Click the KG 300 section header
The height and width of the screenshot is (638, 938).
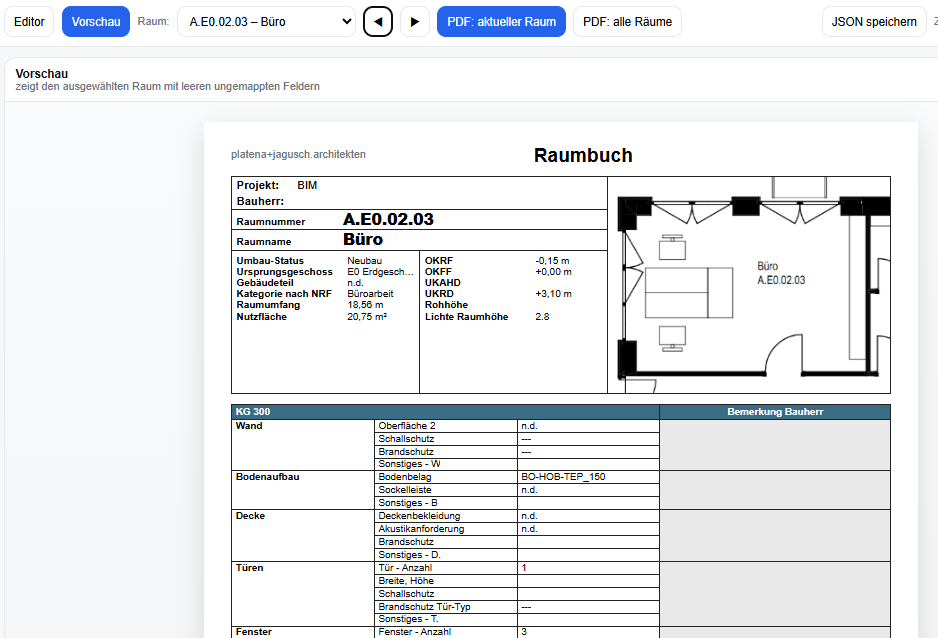[445, 412]
